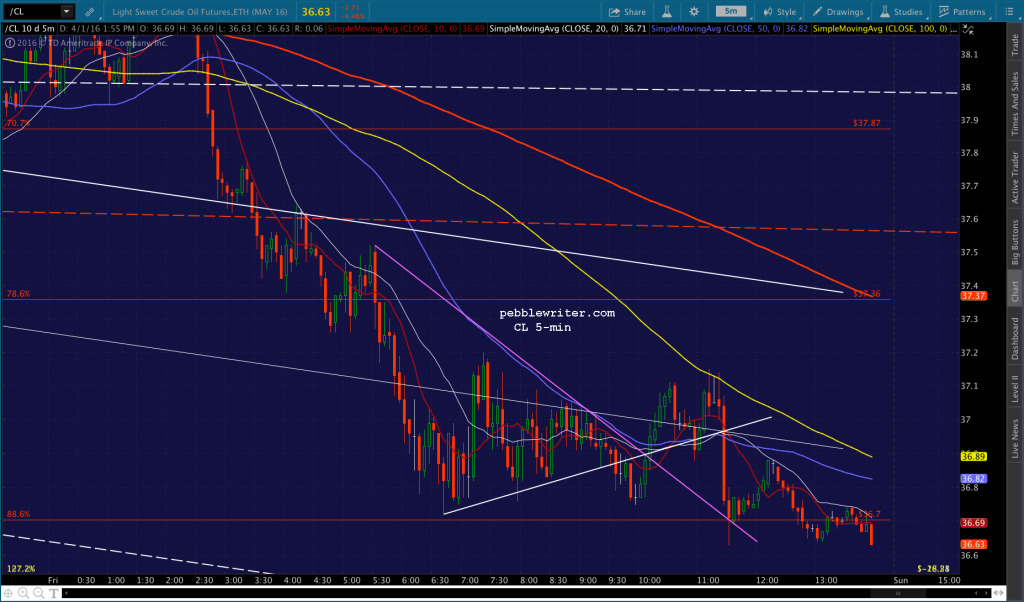
Task: Click the horizontal expand arrows at bottom right
Action: click(x=997, y=593)
